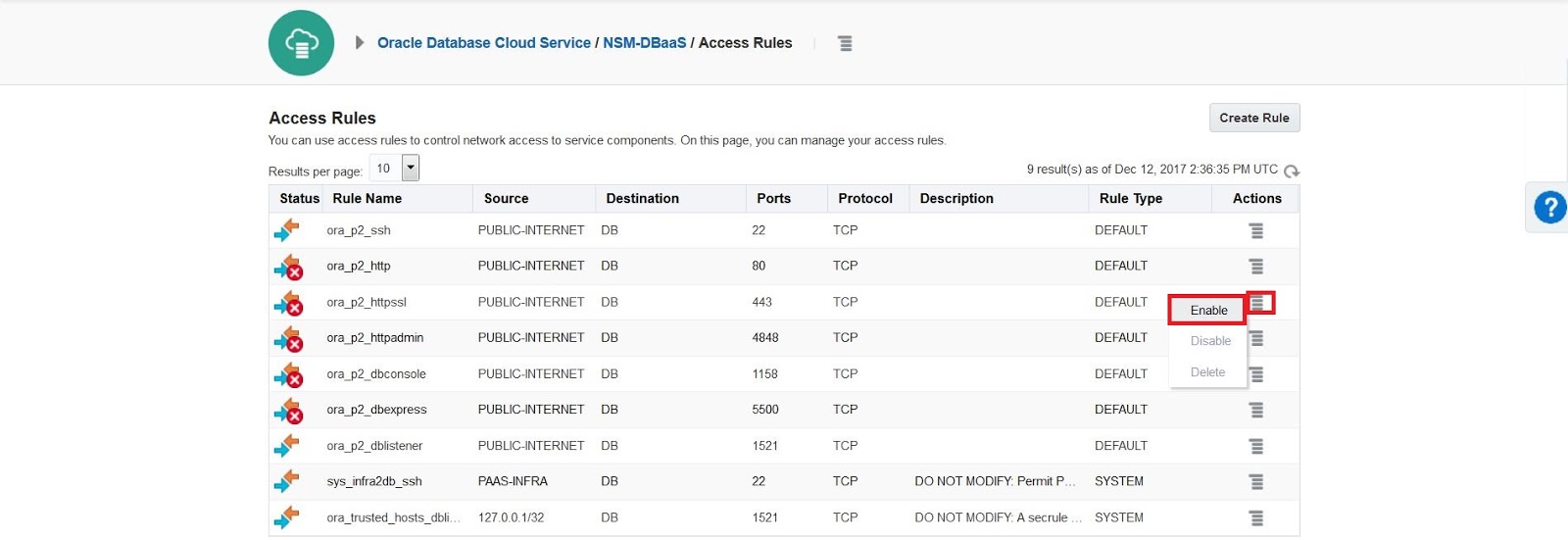The image size is (1568, 540).
Task: Click port 5500 cell
Action: coord(765,409)
